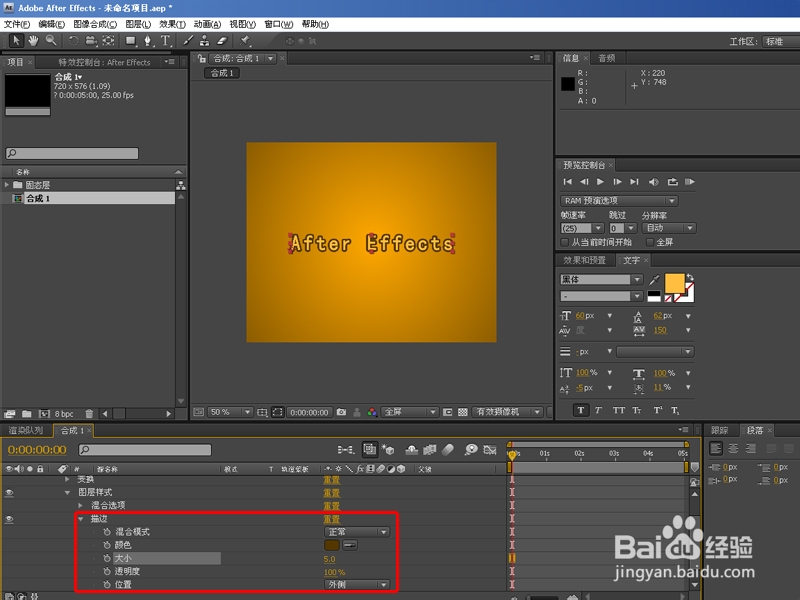This screenshot has width=800, height=600.
Task: Toggle the transparency grid button
Action: click(463, 412)
